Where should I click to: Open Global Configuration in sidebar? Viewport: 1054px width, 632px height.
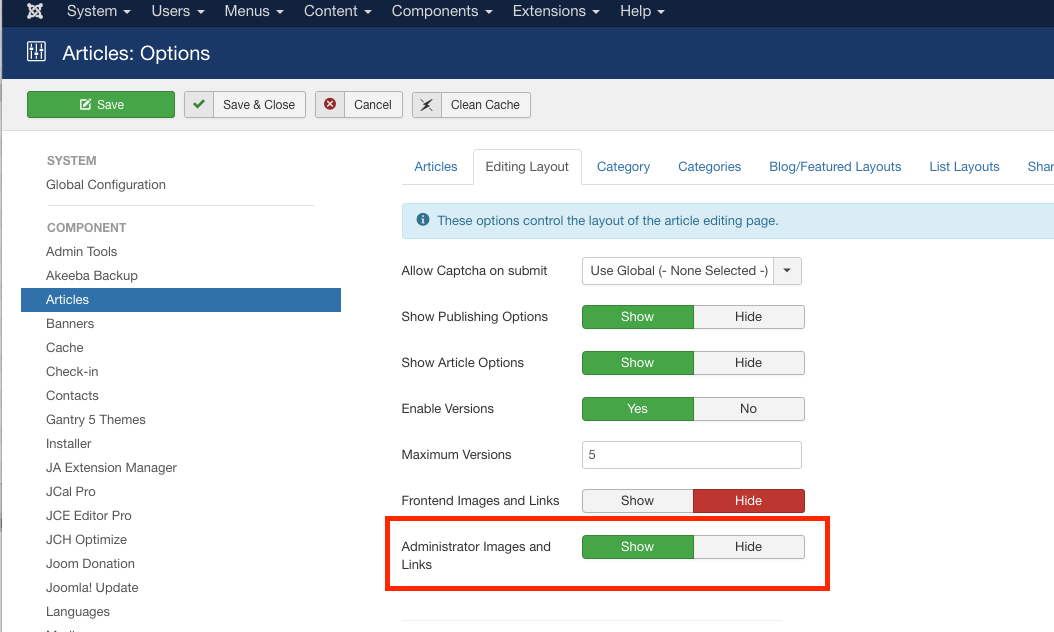106,185
